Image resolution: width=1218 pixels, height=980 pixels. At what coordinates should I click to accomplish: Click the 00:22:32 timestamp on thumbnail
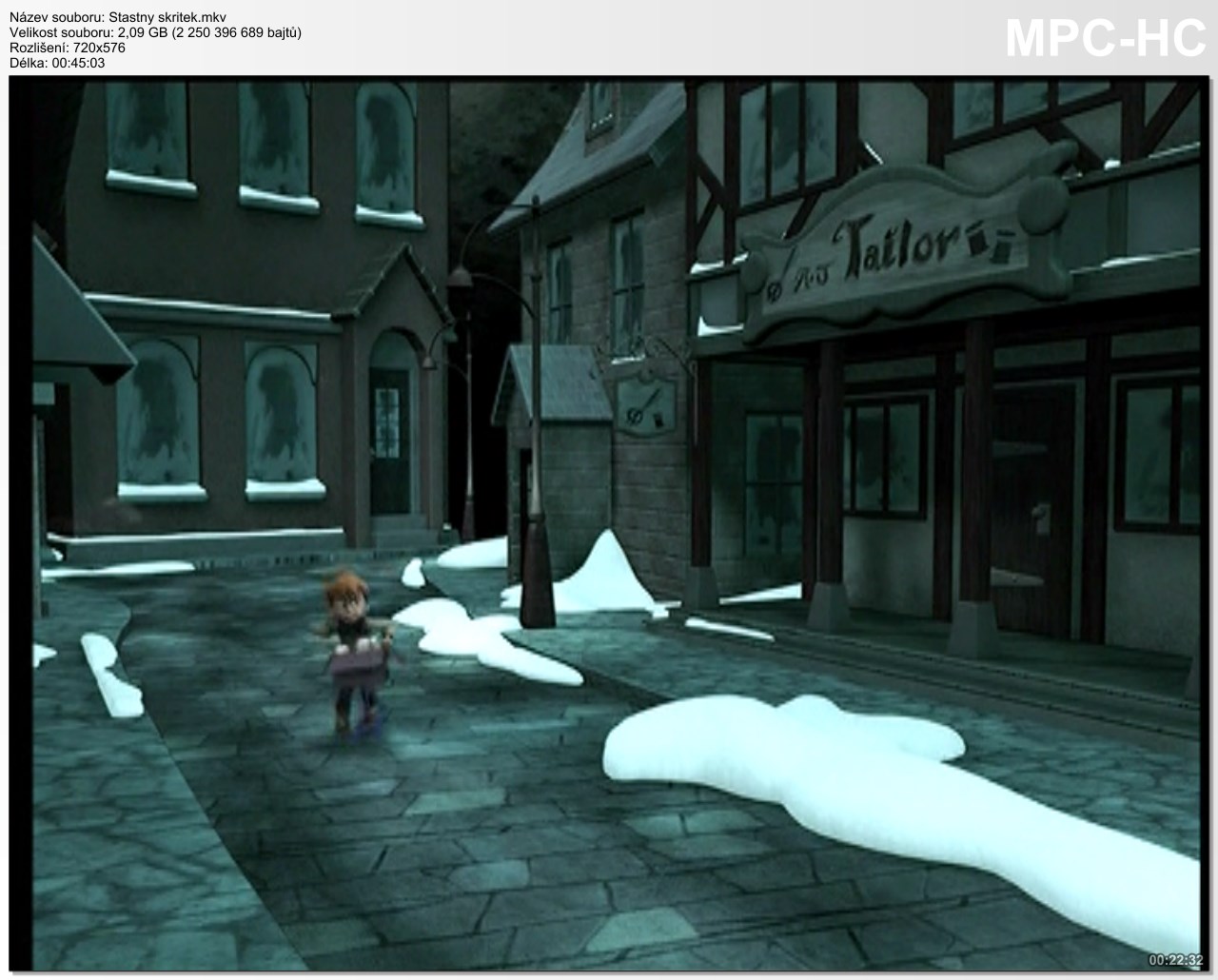coord(1175,959)
